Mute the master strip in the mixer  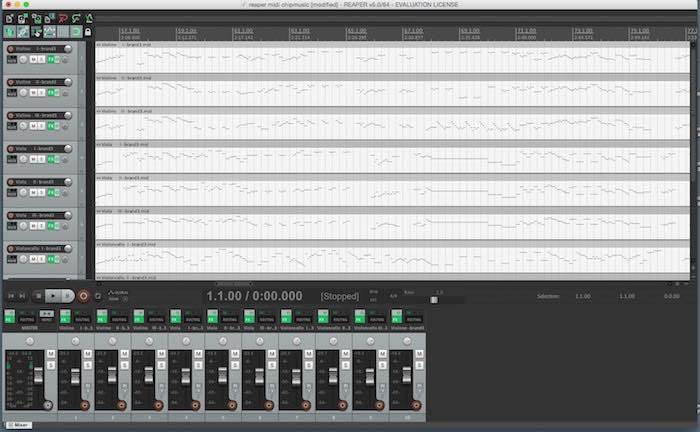(51, 354)
